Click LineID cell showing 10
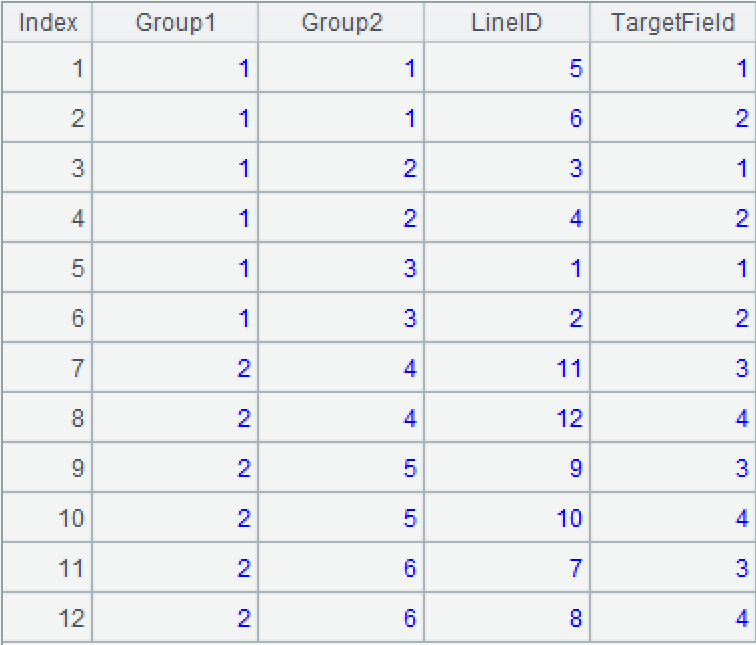The height and width of the screenshot is (645, 756). click(507, 518)
